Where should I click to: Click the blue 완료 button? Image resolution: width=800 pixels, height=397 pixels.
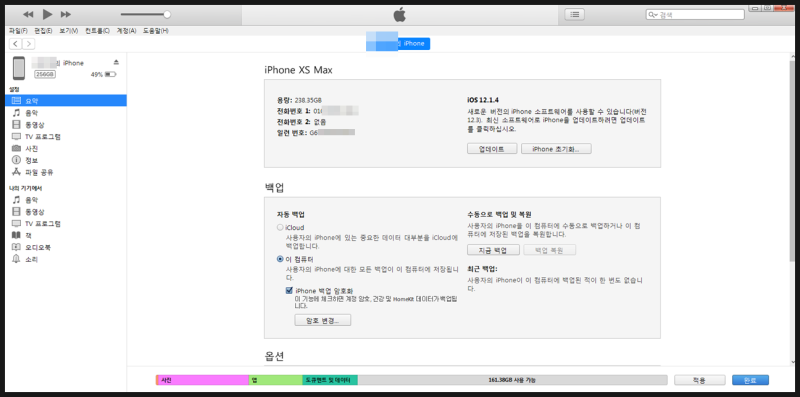(750, 380)
